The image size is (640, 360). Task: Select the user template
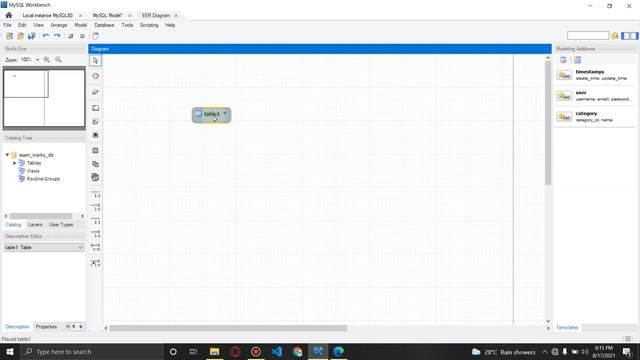tap(594, 96)
